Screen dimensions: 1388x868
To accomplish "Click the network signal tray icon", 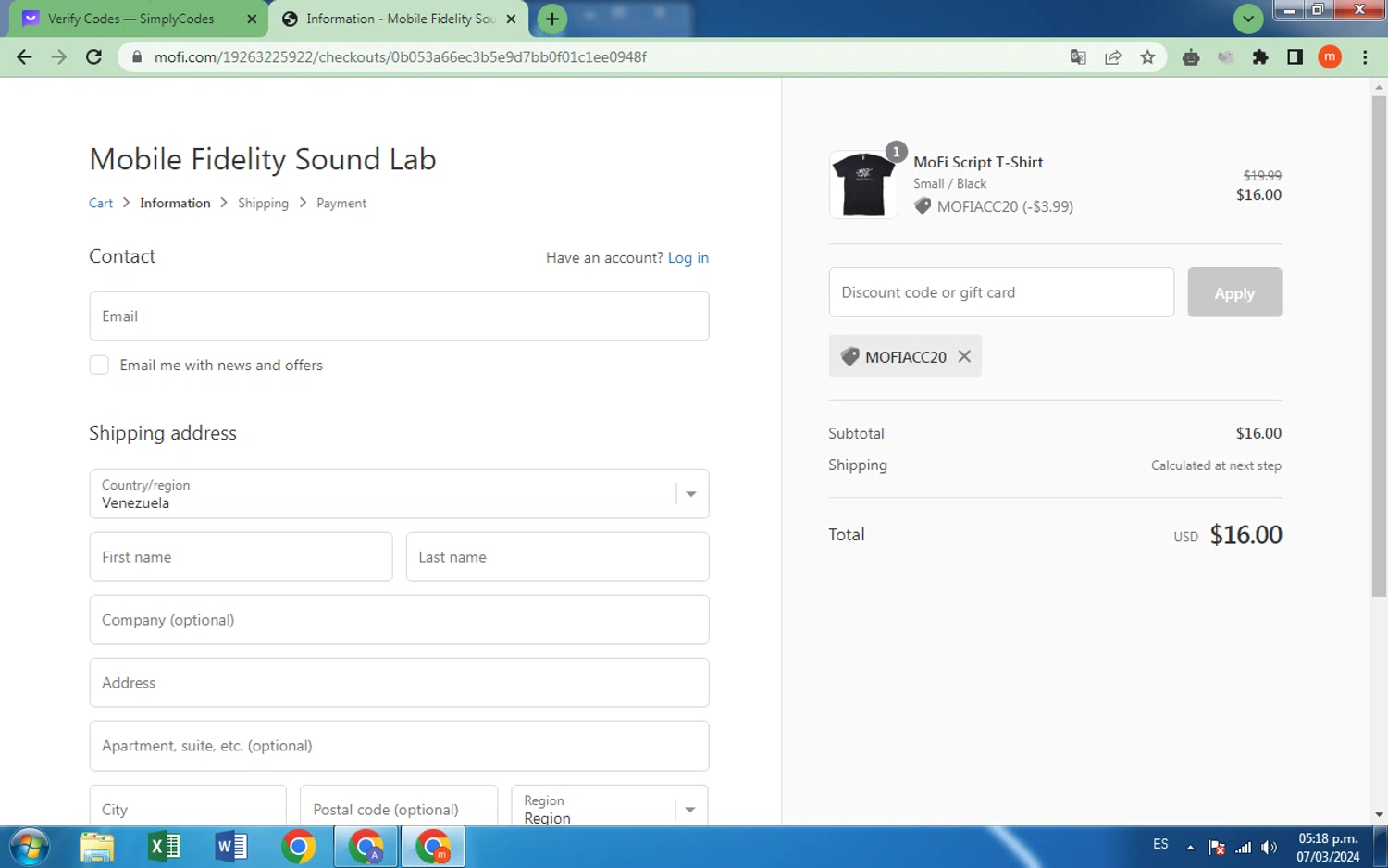I will (1243, 848).
